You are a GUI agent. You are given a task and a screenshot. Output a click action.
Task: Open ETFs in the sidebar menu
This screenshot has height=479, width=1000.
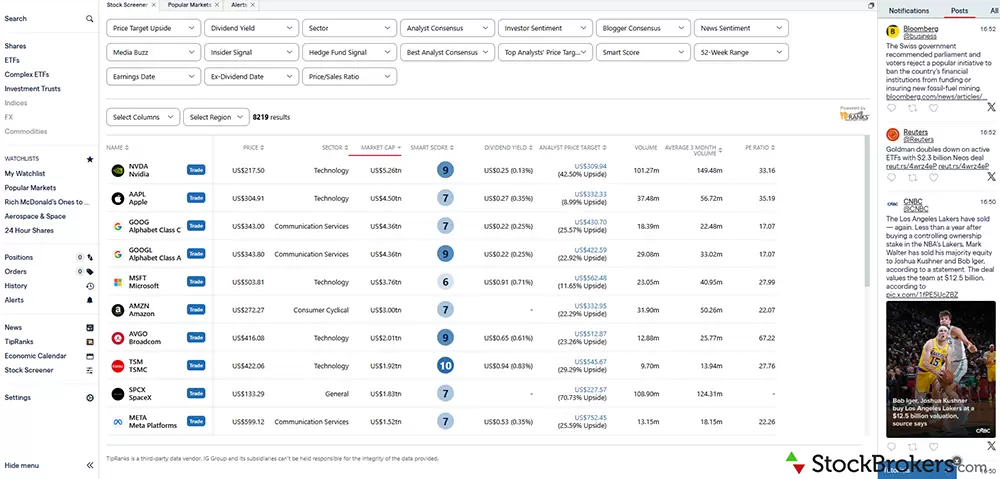click(x=12, y=61)
